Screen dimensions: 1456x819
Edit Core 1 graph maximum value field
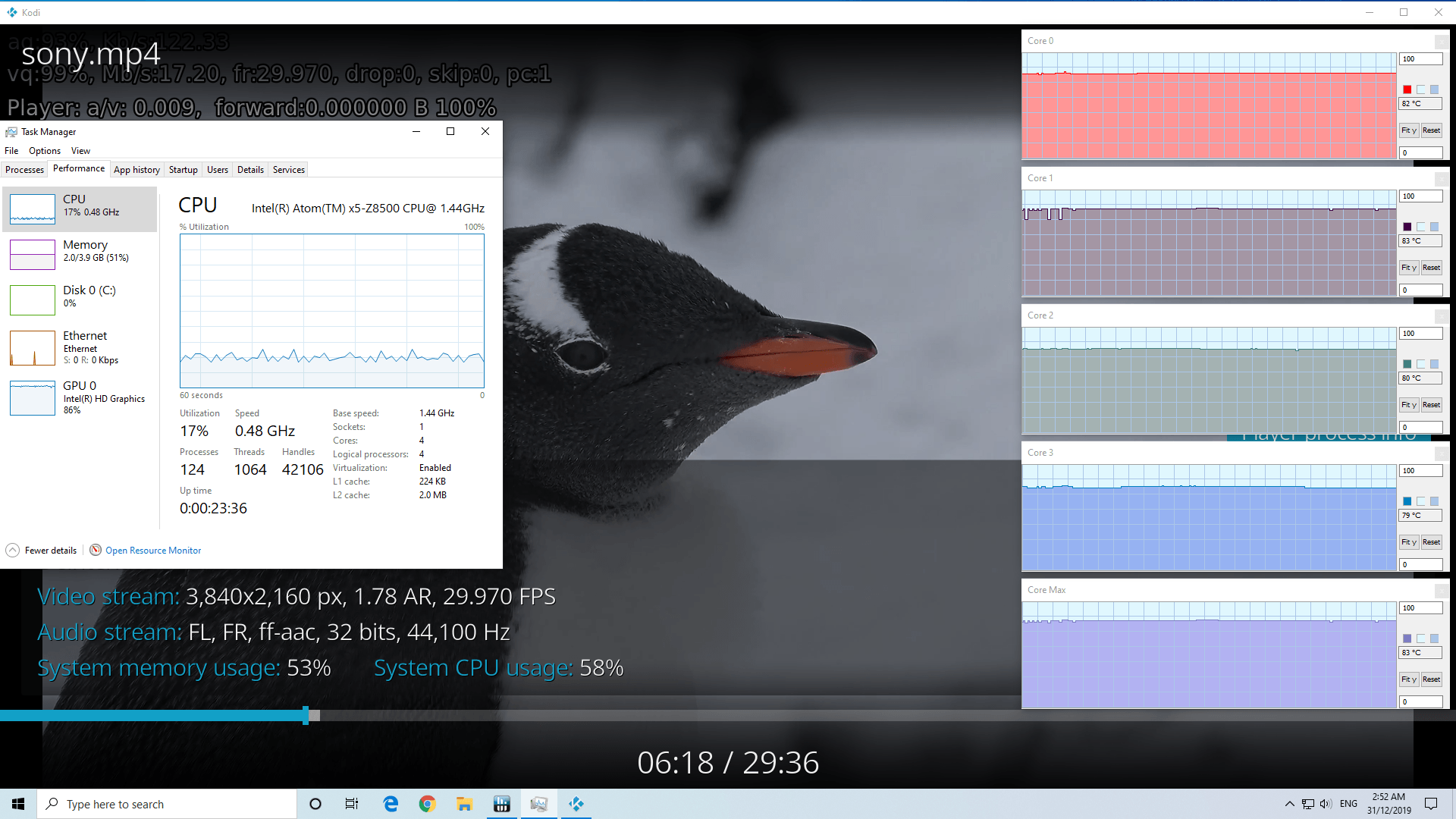1420,196
